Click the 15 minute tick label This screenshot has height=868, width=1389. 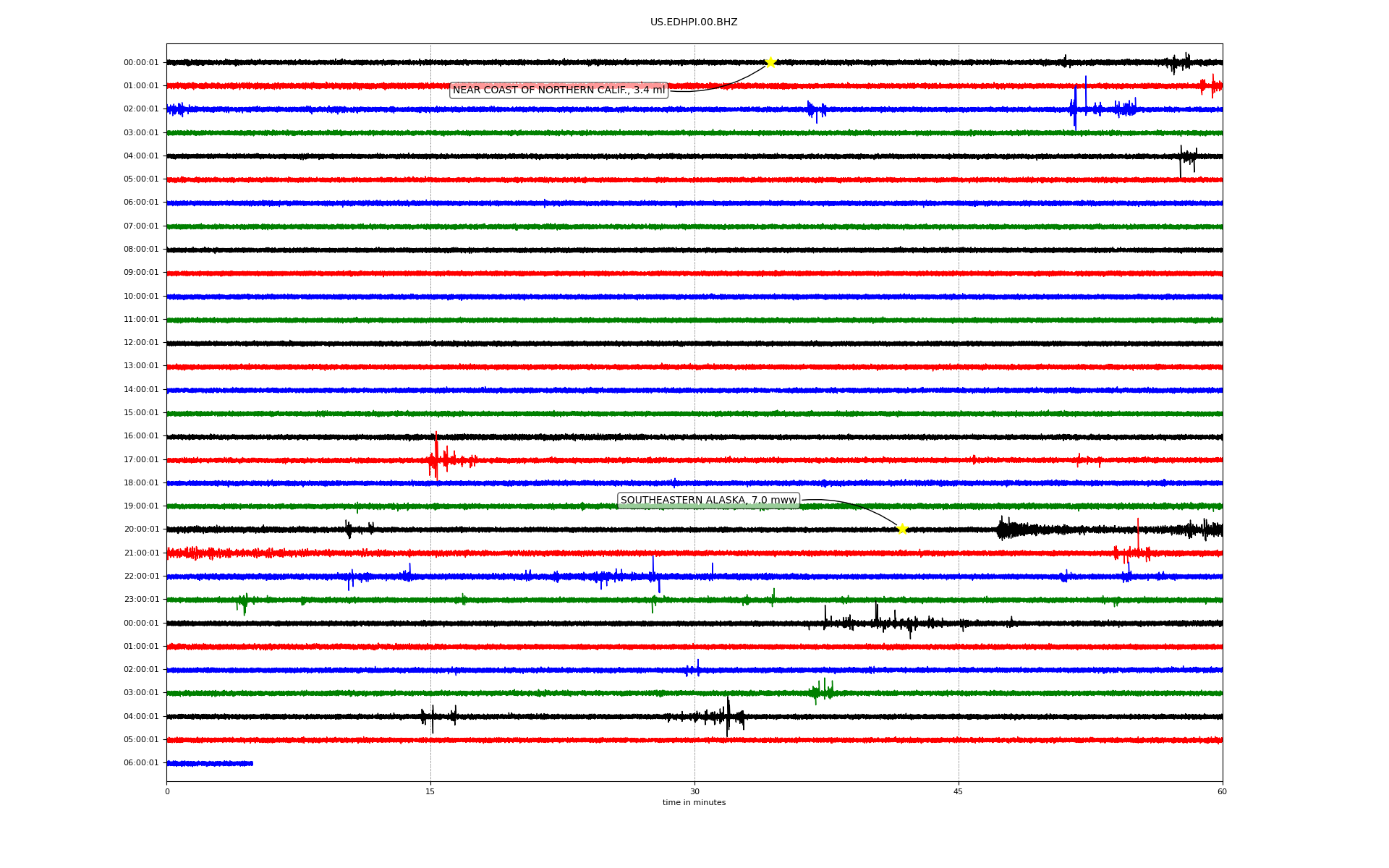click(430, 791)
